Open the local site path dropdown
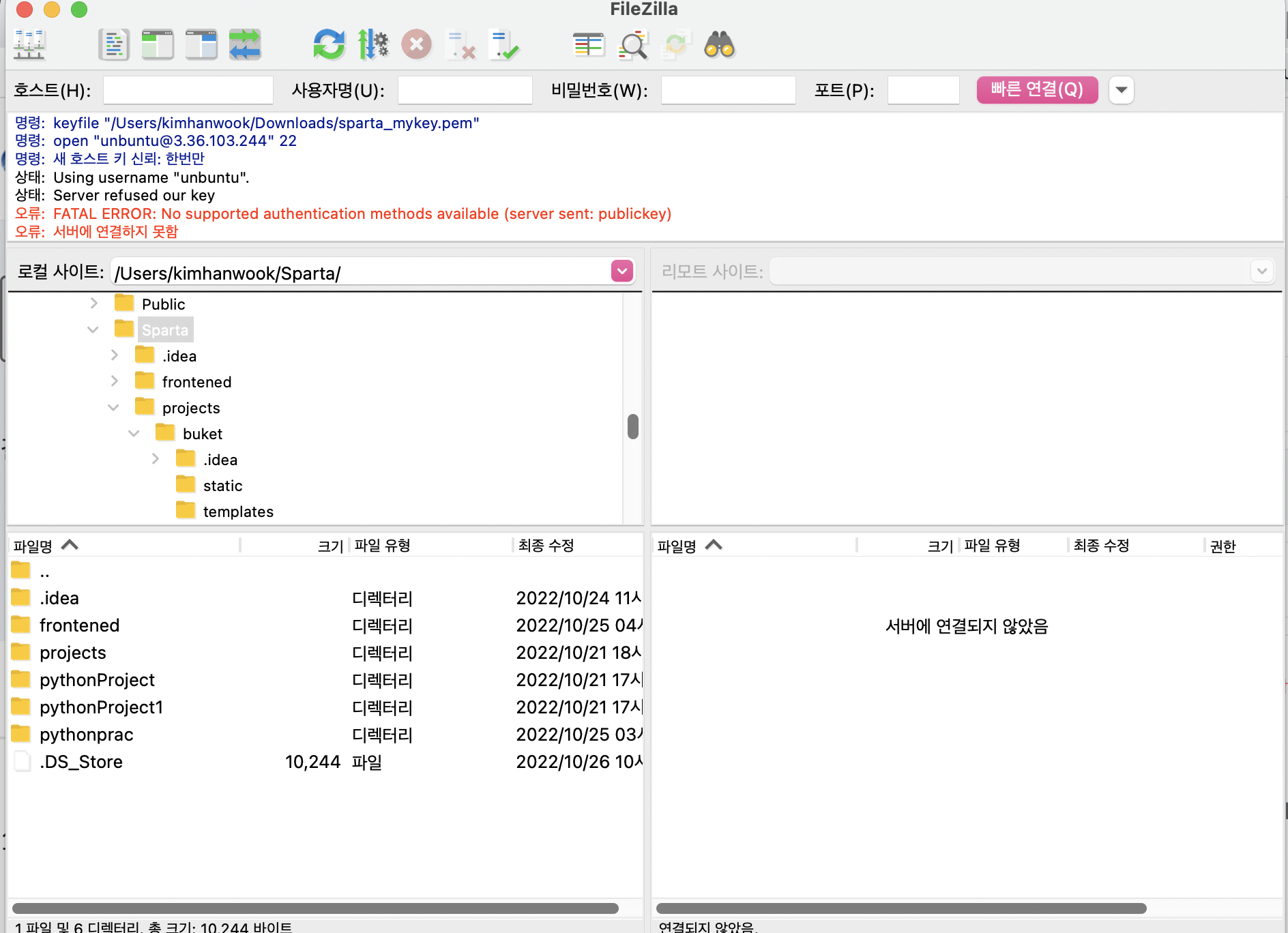This screenshot has width=1288, height=933. (622, 271)
